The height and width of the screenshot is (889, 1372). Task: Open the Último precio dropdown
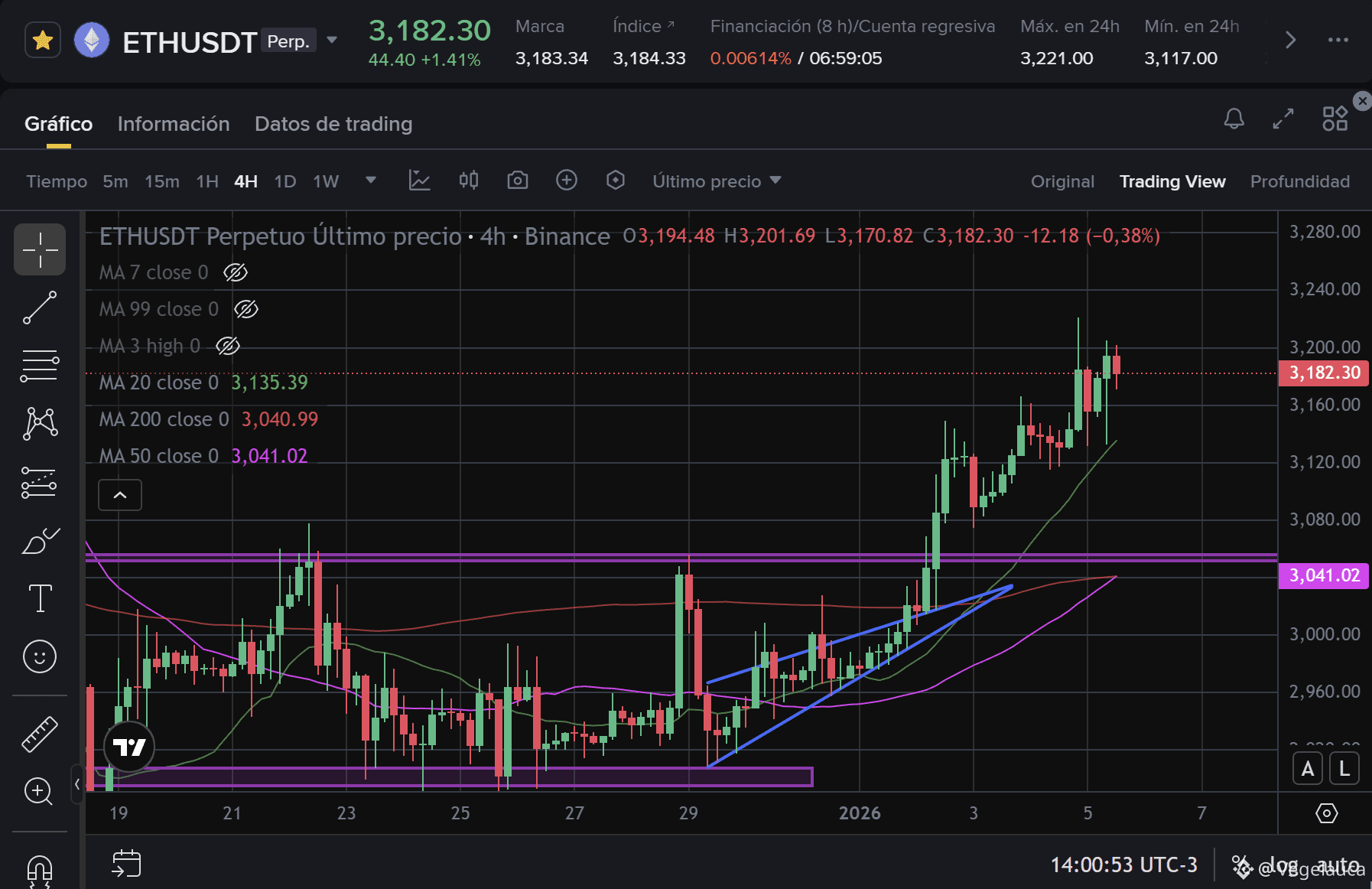tap(717, 181)
